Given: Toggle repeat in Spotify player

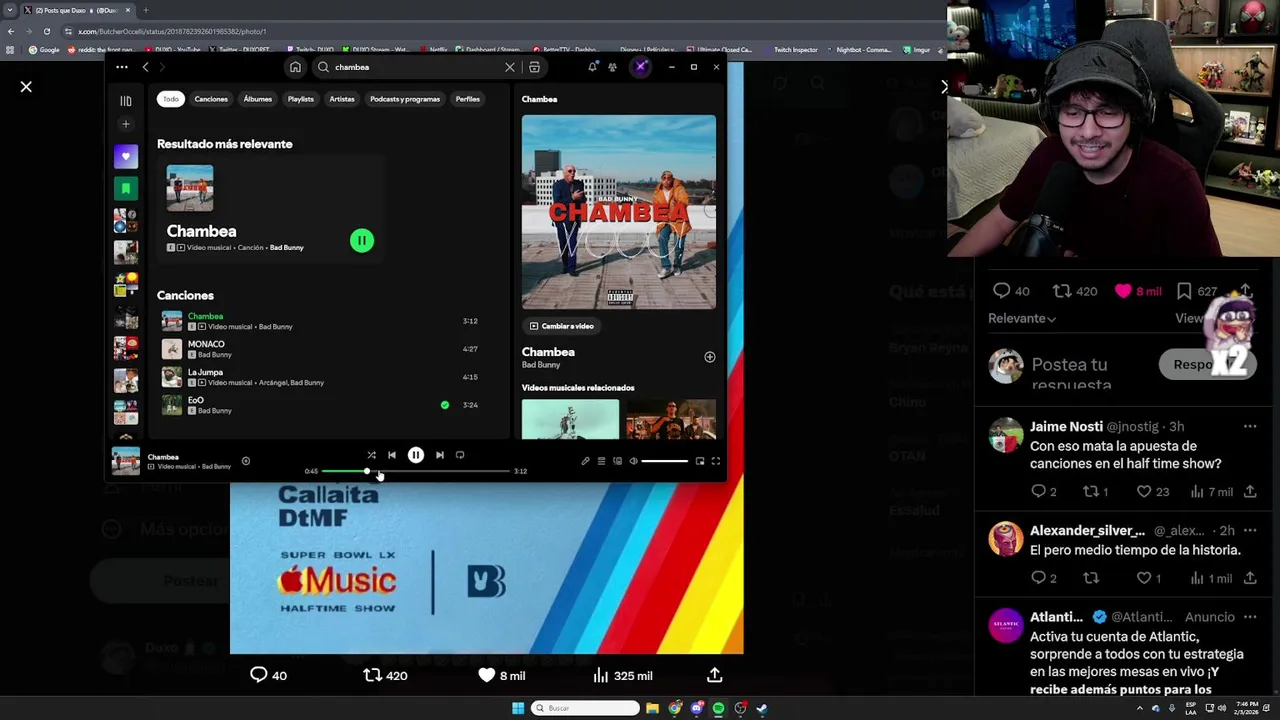Looking at the screenshot, I should click(x=460, y=455).
